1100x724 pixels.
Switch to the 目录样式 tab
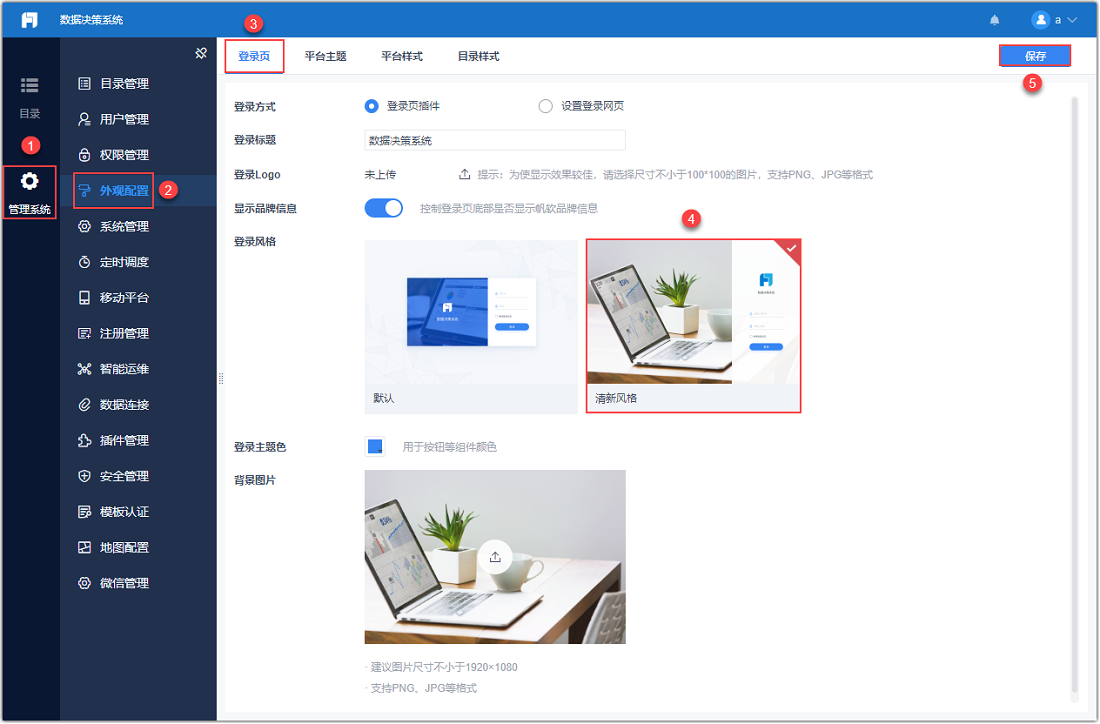[x=478, y=56]
